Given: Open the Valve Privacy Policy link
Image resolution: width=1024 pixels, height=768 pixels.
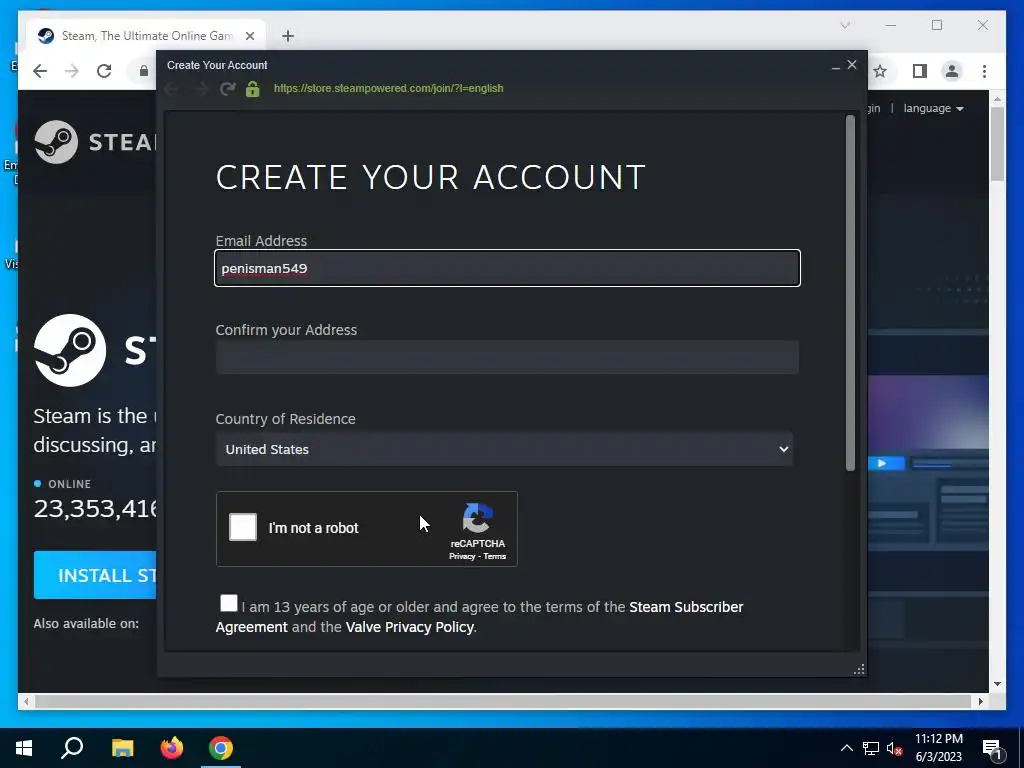Looking at the screenshot, I should 409,627.
